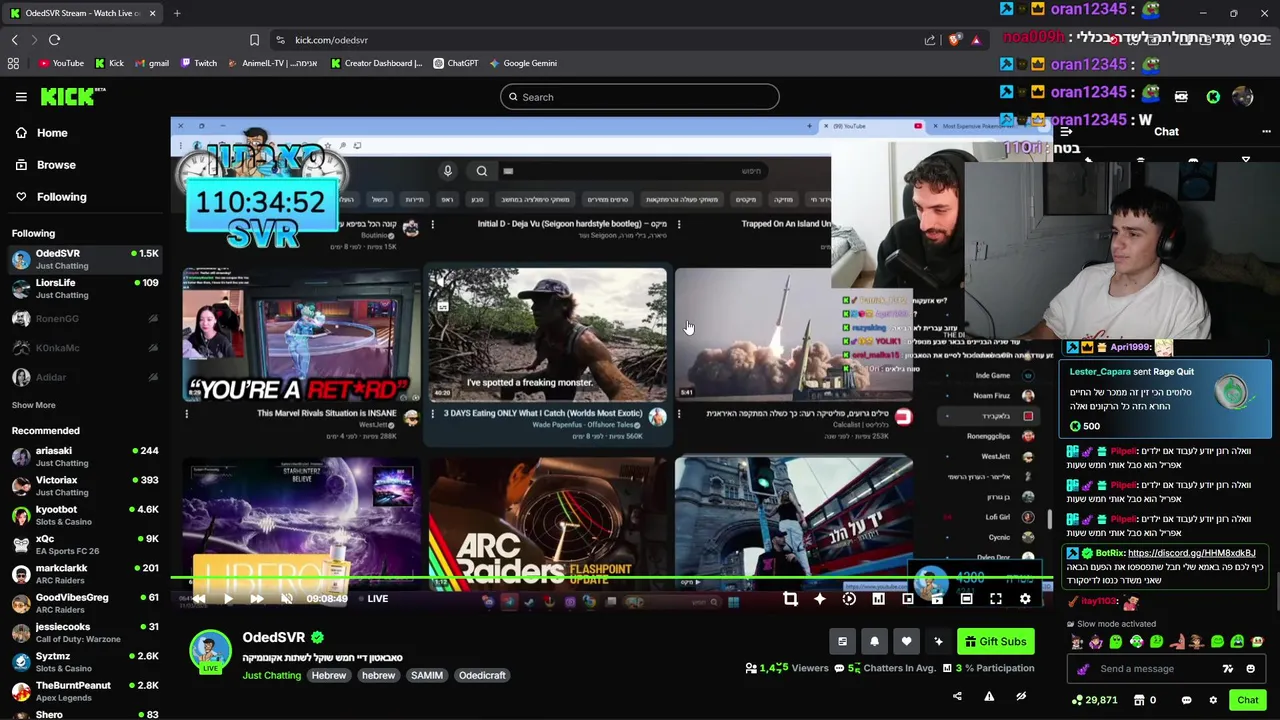
Task: Open Following in the sidebar
Action: [x=61, y=197]
